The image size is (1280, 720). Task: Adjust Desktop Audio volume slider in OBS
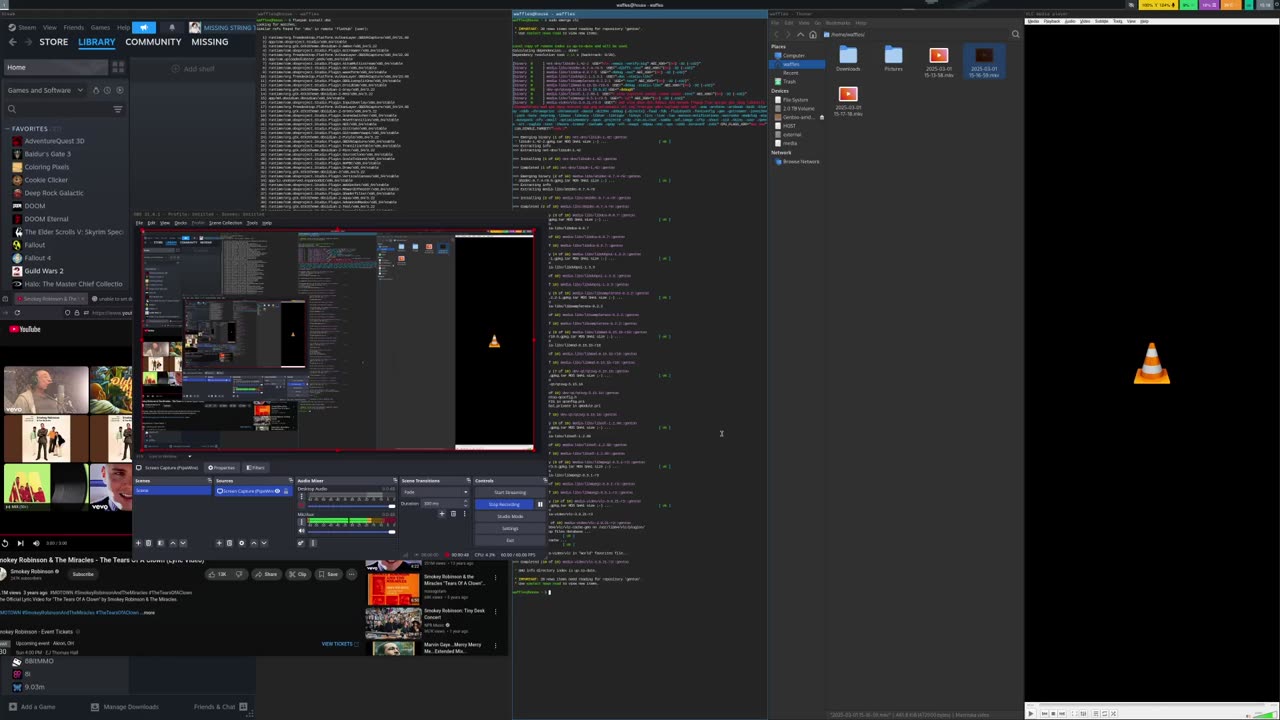click(x=351, y=506)
